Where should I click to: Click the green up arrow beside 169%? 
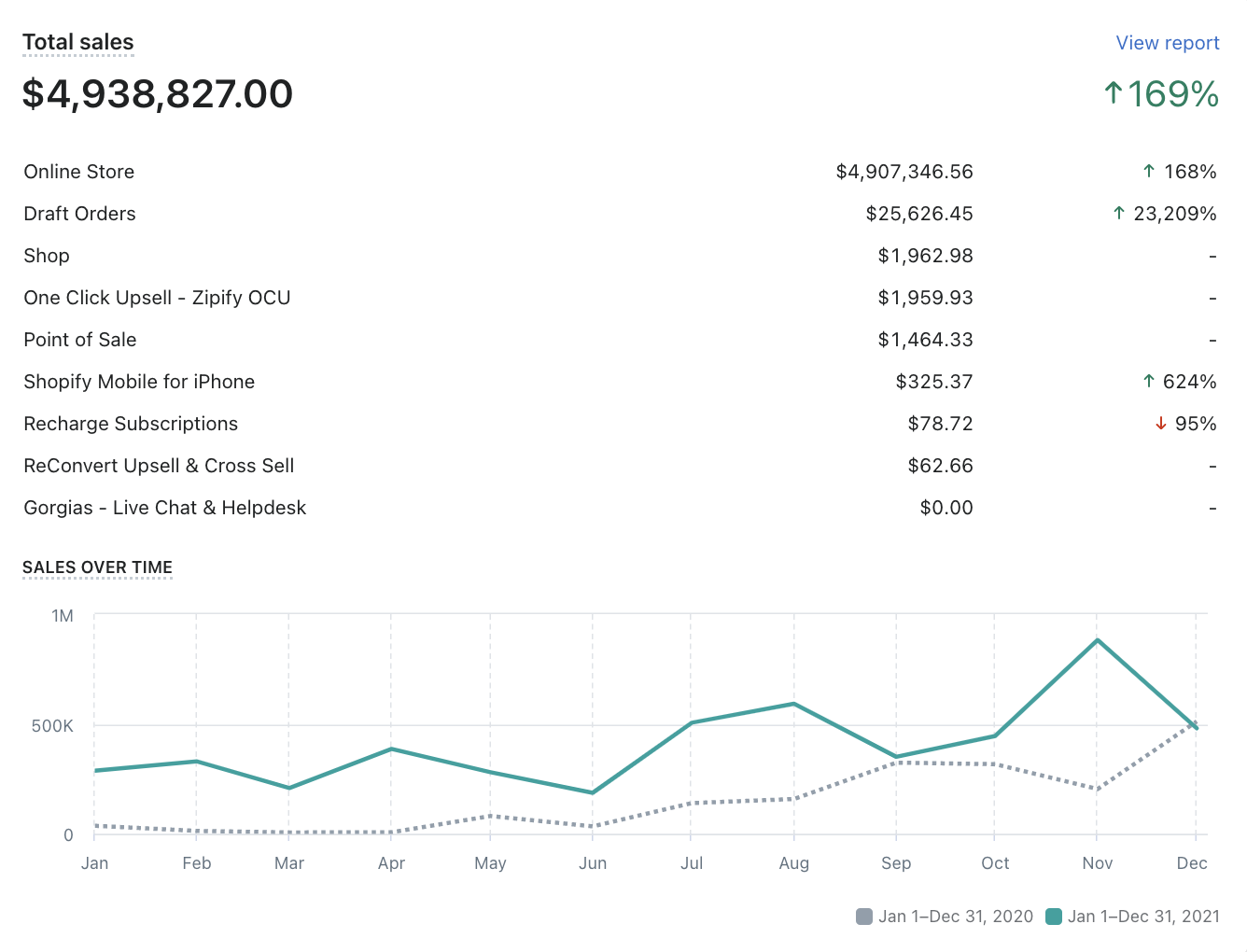(1113, 93)
